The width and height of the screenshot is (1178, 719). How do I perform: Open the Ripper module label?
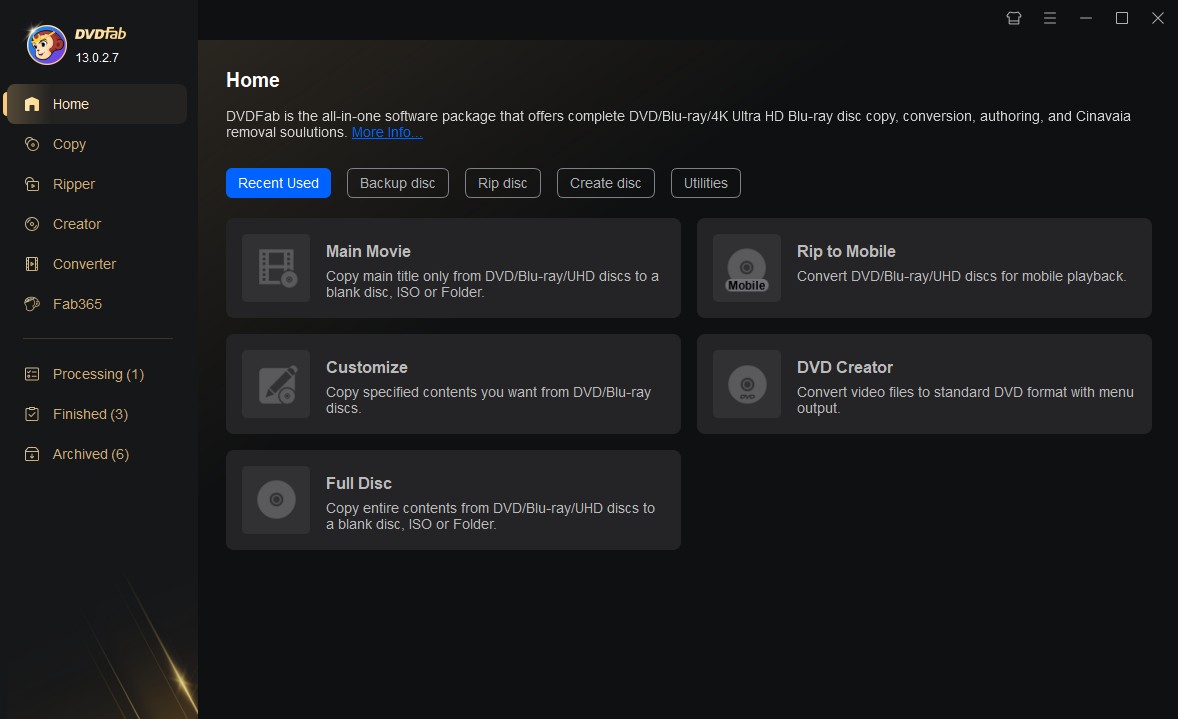74,184
